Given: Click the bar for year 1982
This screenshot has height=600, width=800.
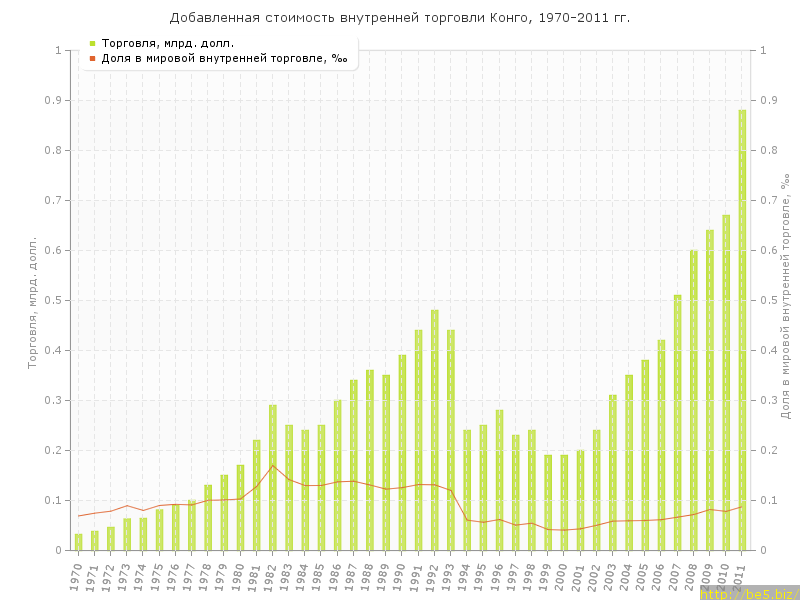Looking at the screenshot, I should pos(273,478).
